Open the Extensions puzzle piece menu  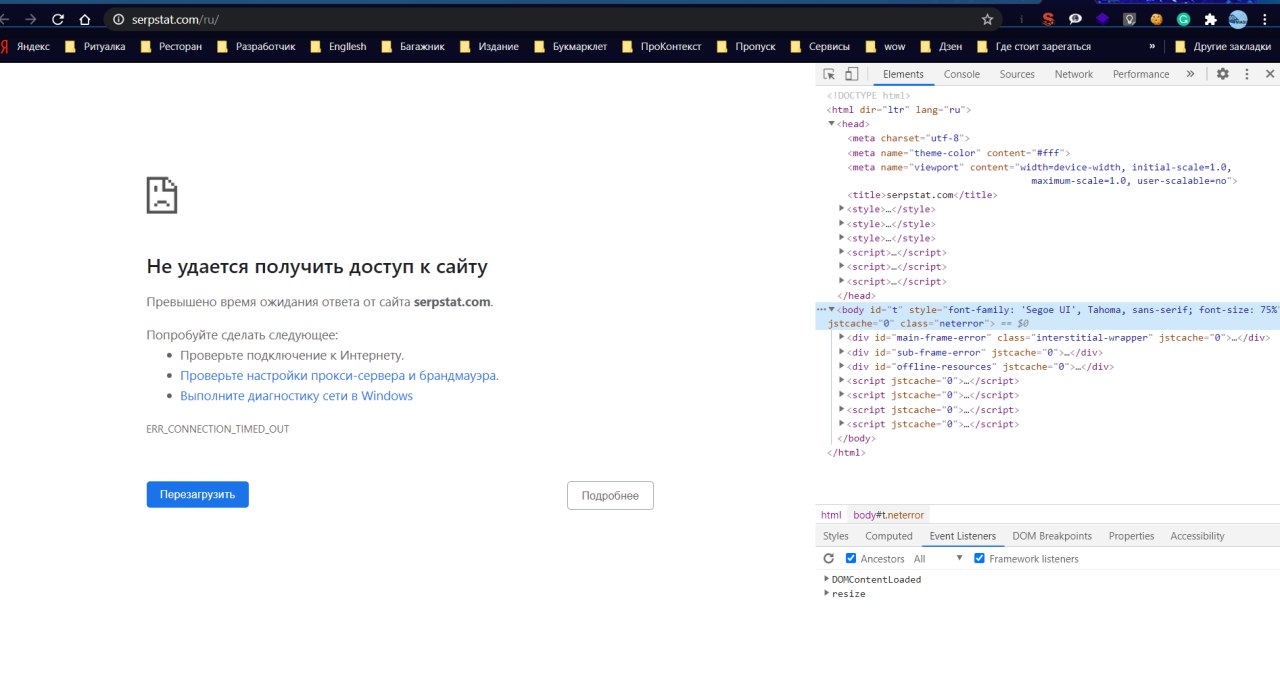(x=1210, y=19)
